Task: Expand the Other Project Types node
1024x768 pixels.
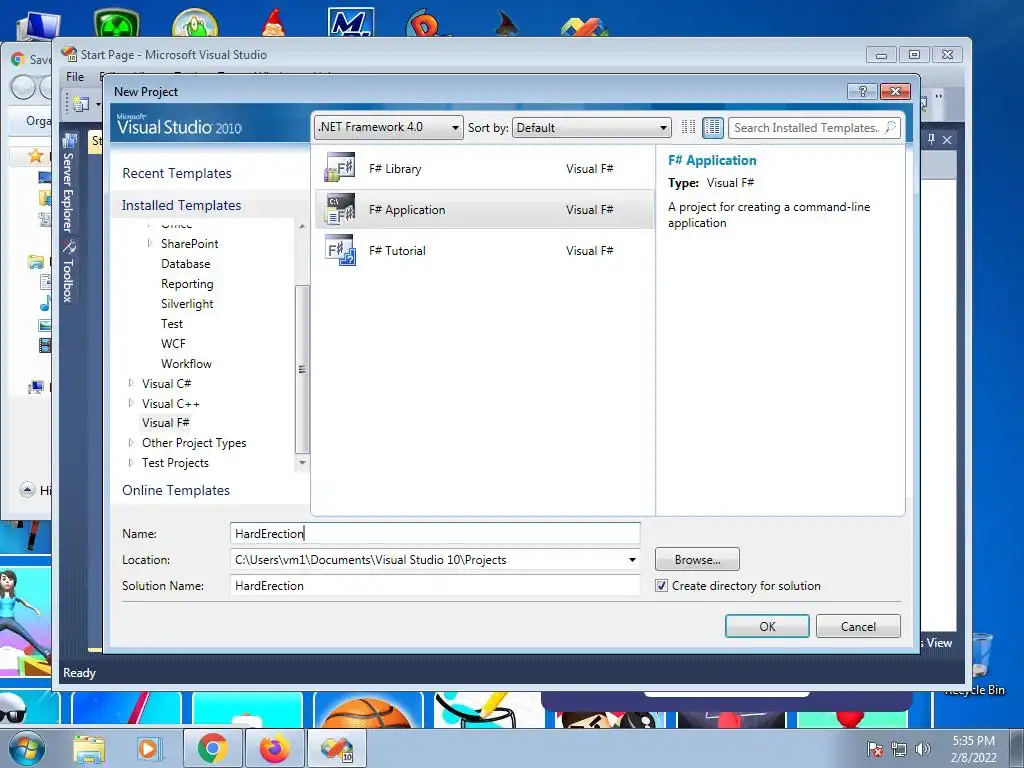Action: (x=131, y=443)
